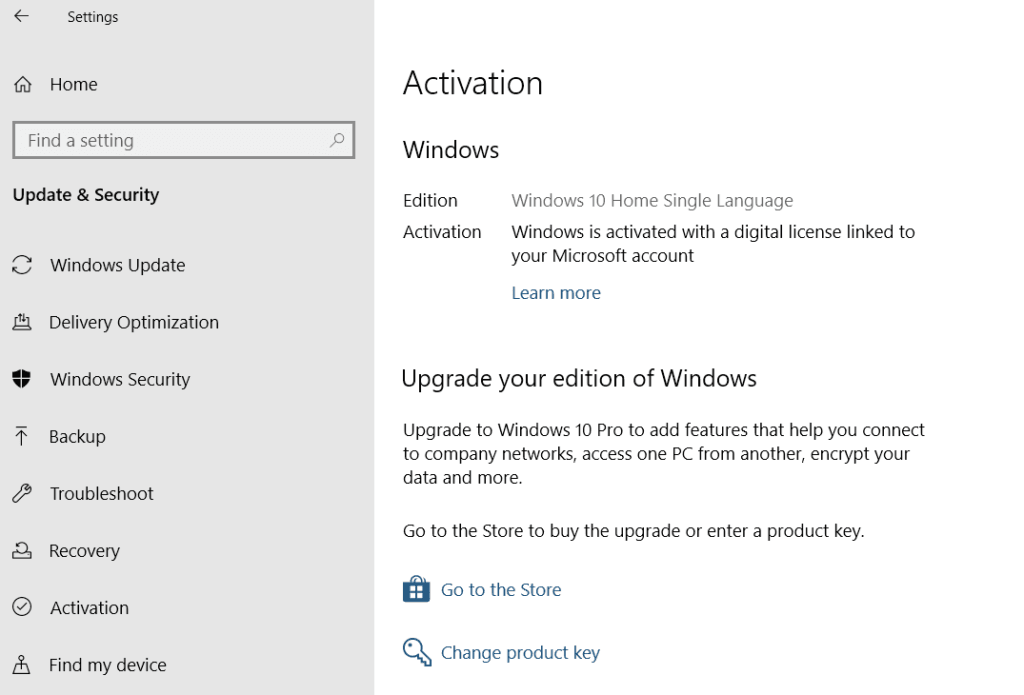The image size is (1024, 695).
Task: Click the 'Windows is activated with a digital license' text
Action: point(713,244)
